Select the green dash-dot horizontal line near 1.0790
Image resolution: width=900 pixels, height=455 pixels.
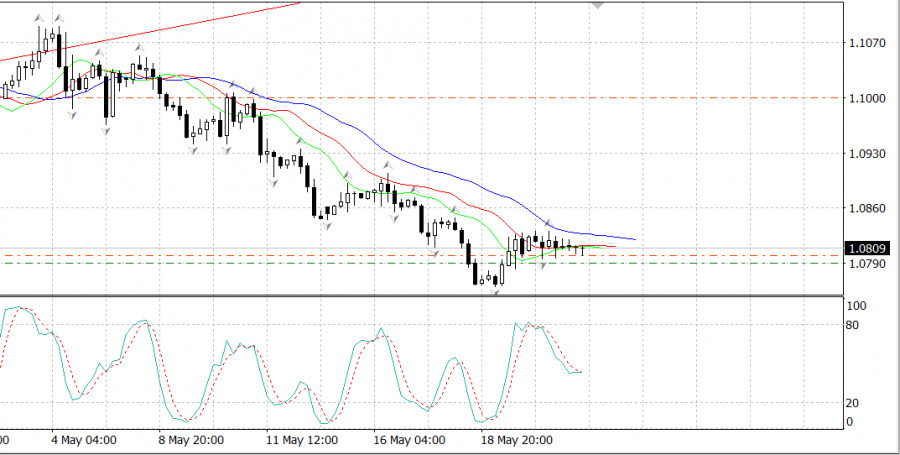(700, 263)
